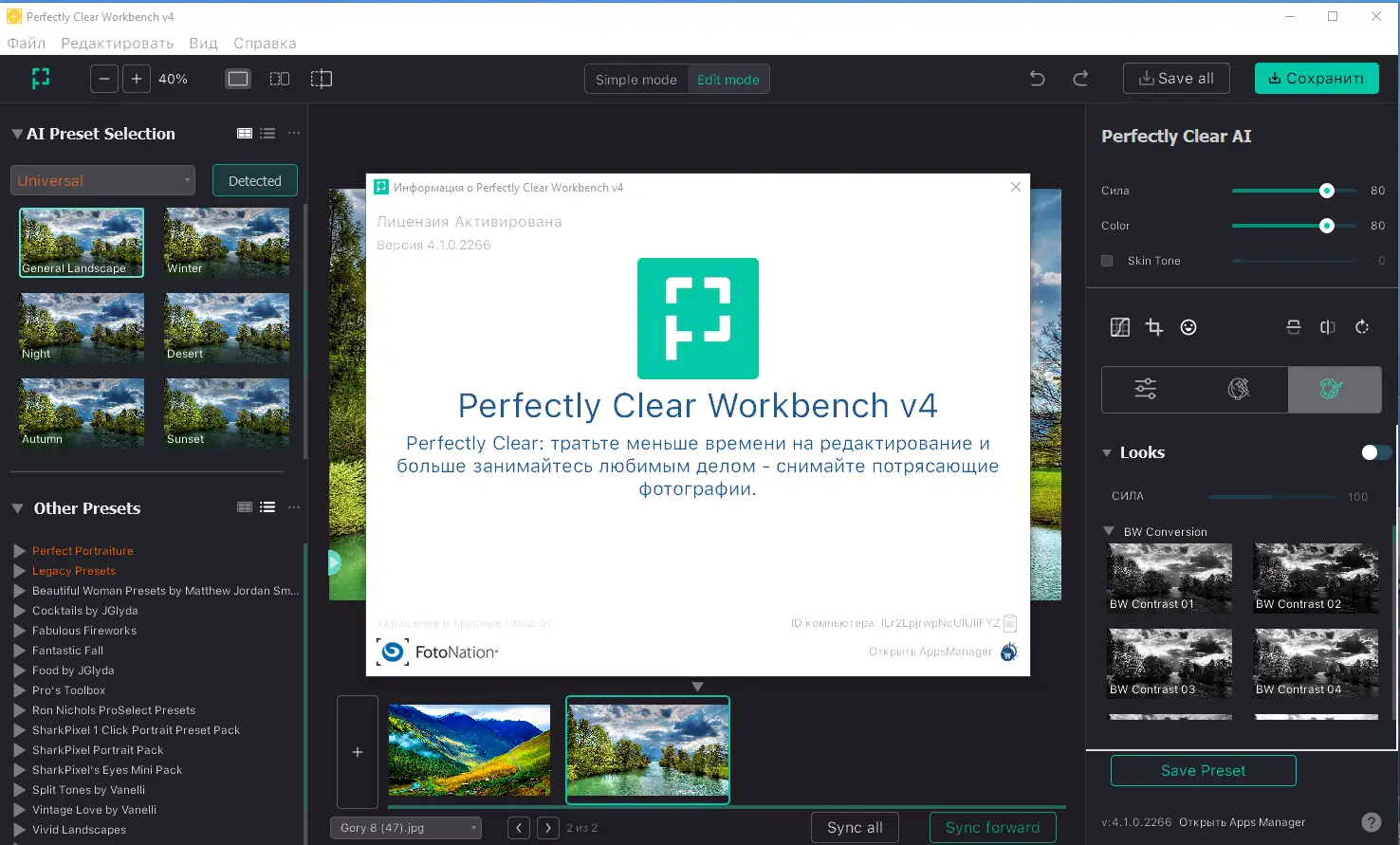
Task: Open the magic wand AI corrections panel
Action: click(1239, 389)
